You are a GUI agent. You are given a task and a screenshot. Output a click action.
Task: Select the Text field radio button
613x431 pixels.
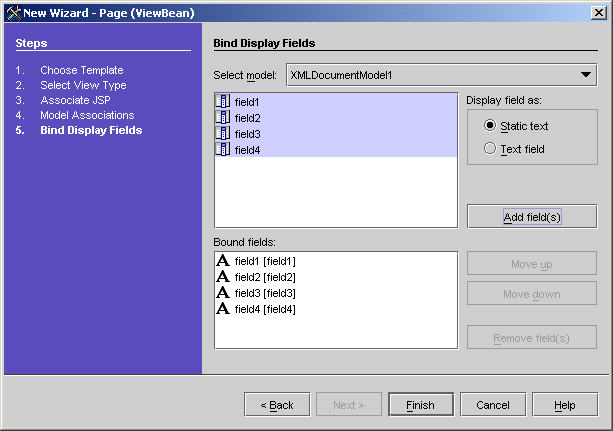(x=489, y=149)
